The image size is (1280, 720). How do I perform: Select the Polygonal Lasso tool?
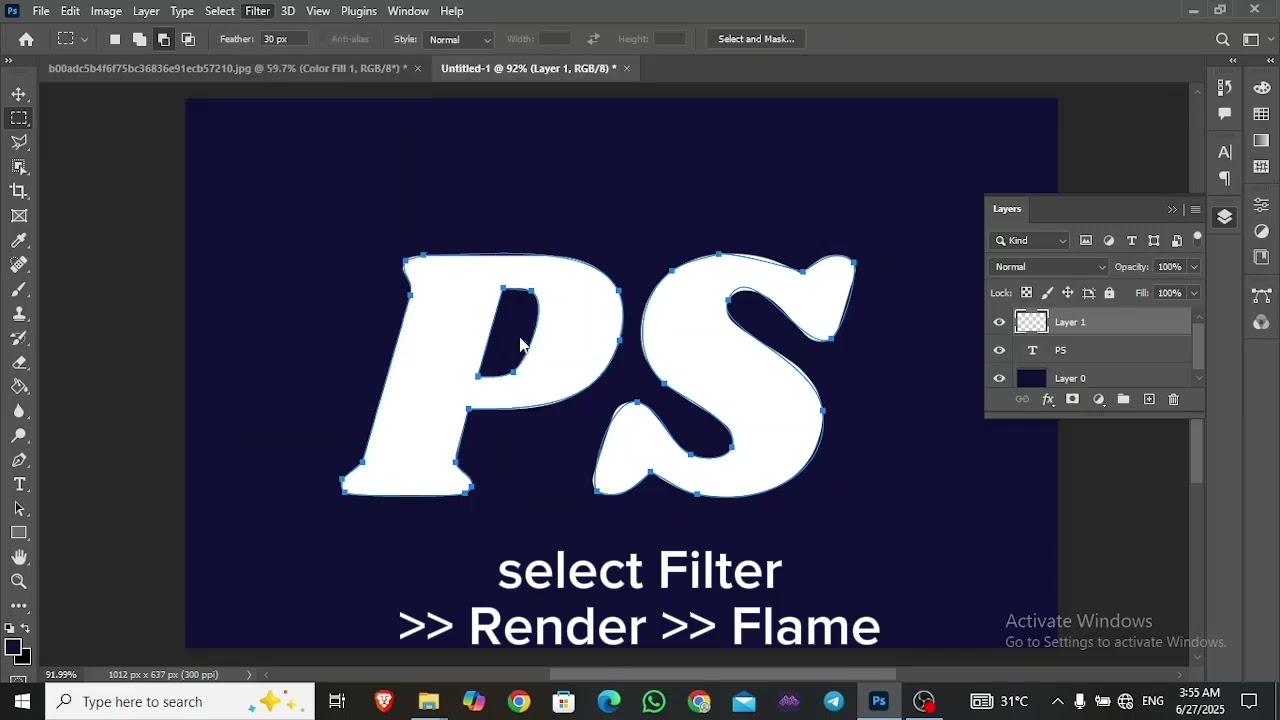pos(19,142)
